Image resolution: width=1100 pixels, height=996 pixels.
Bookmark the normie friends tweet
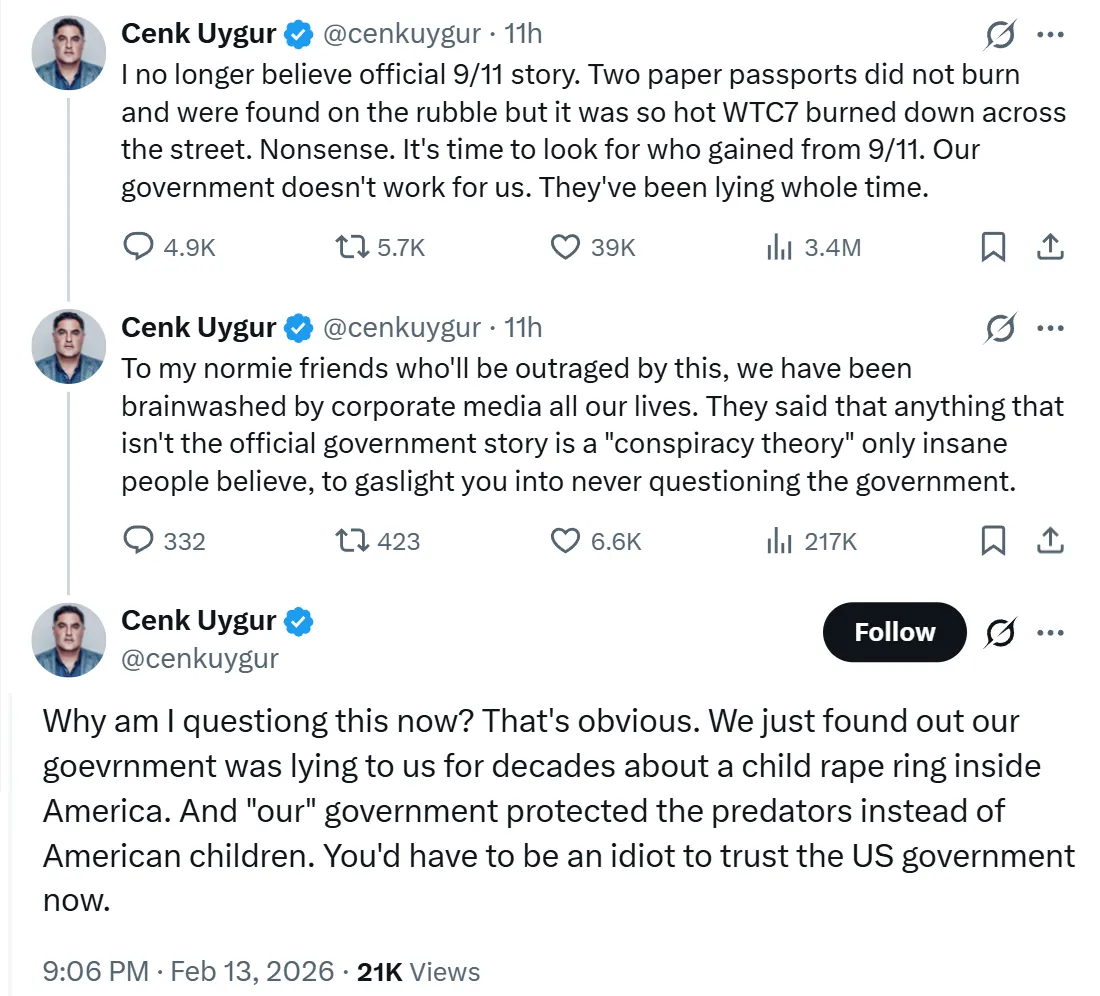(993, 541)
